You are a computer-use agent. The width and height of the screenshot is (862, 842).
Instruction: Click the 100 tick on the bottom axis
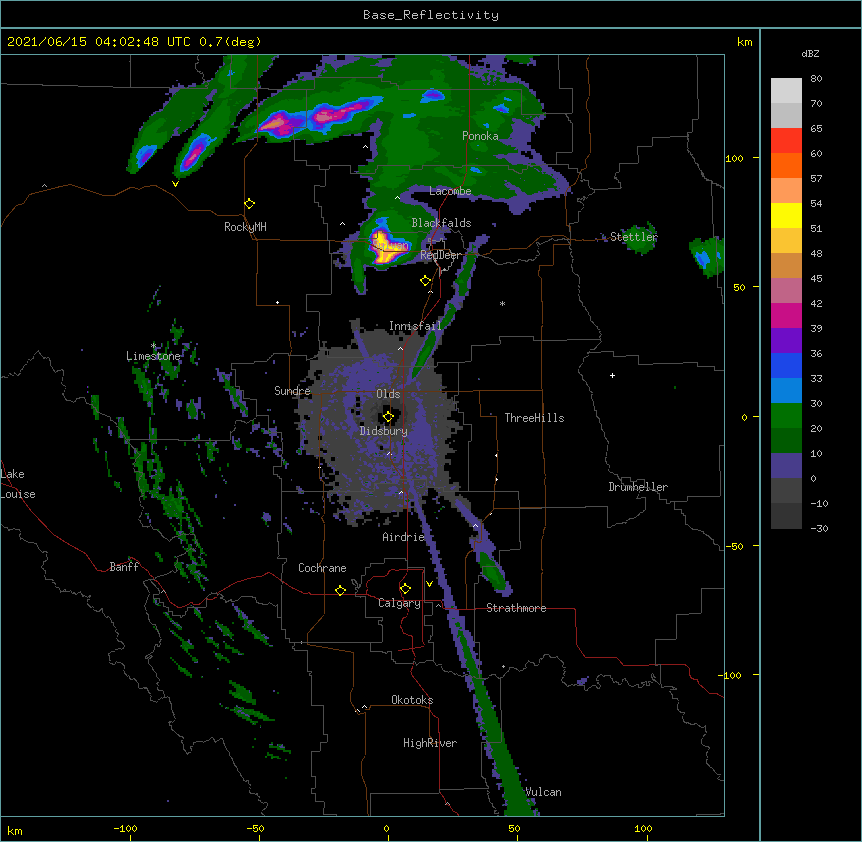[x=643, y=828]
